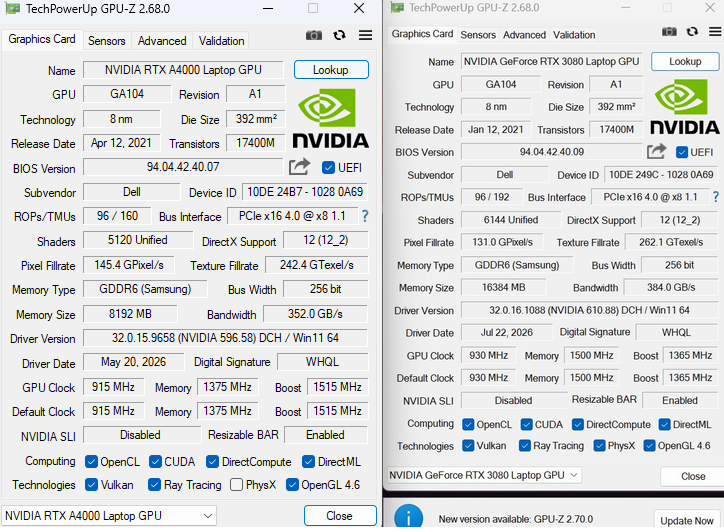Viewport: 724px width, 532px height.
Task: Click memory size value 8192 MB
Action: (x=130, y=314)
